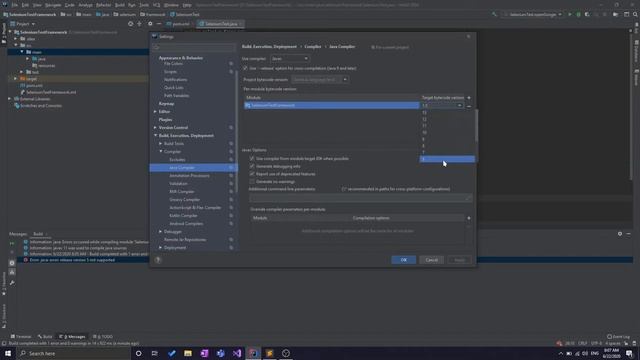640x360 pixels.
Task: Open the Microsoft Teams icon on taskbar
Action: coord(220,353)
